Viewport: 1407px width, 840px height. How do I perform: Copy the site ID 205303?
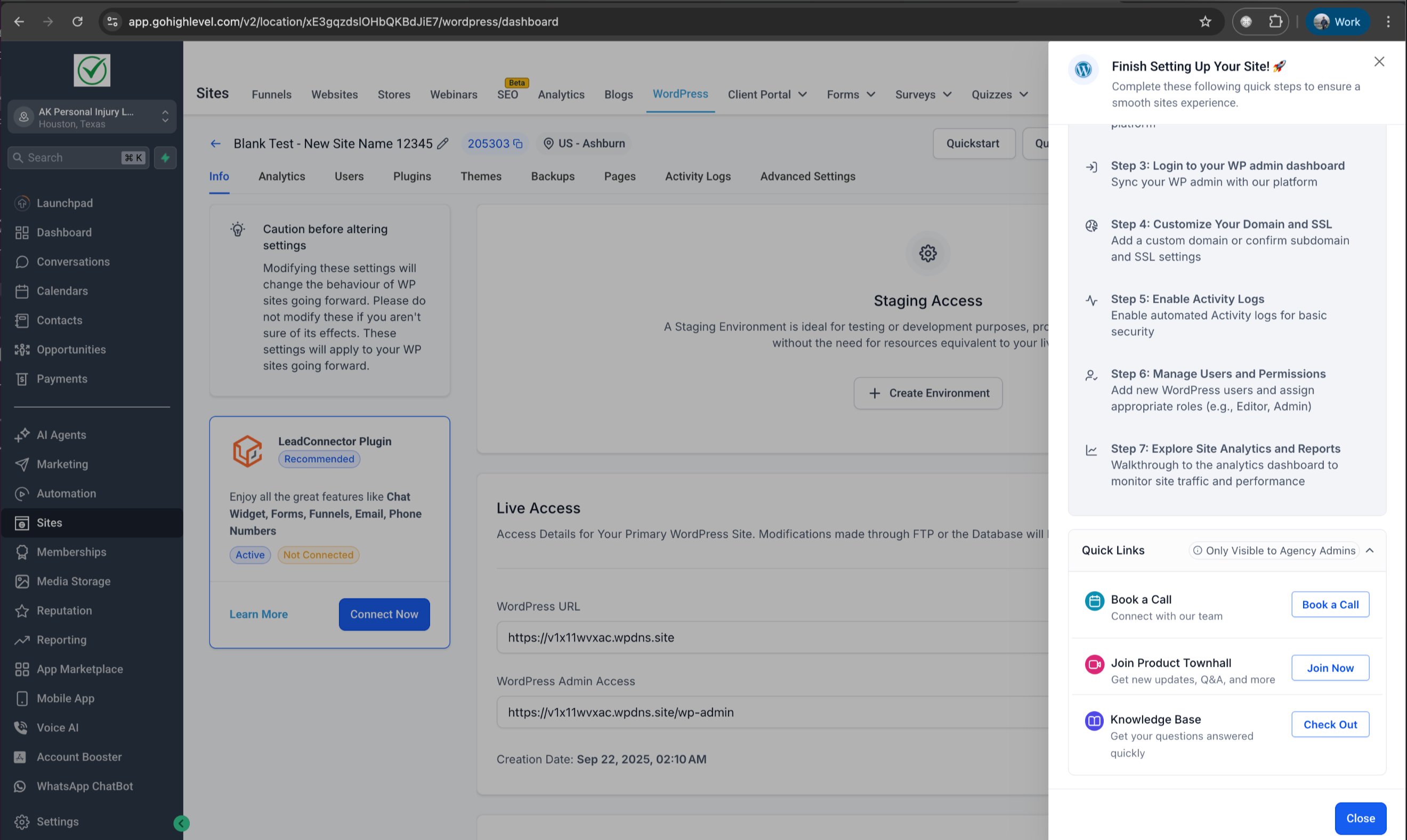point(517,144)
